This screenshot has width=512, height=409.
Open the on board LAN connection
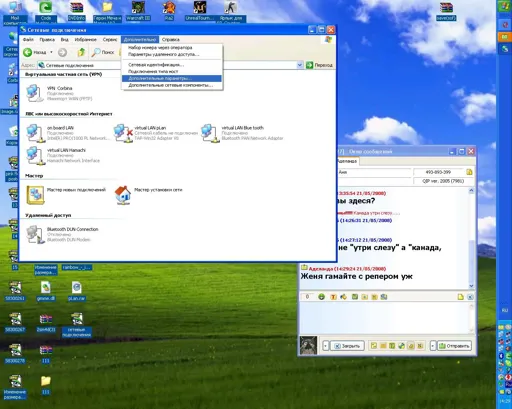point(35,133)
